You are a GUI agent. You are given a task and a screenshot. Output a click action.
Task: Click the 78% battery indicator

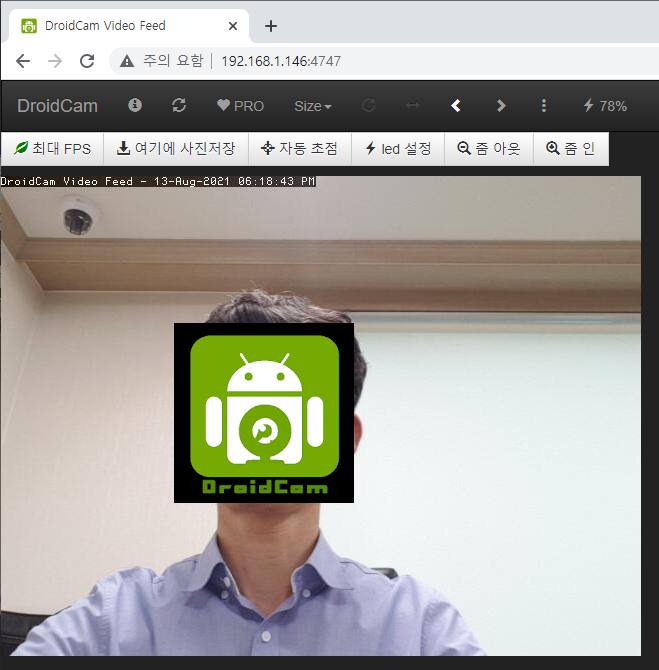coord(606,106)
